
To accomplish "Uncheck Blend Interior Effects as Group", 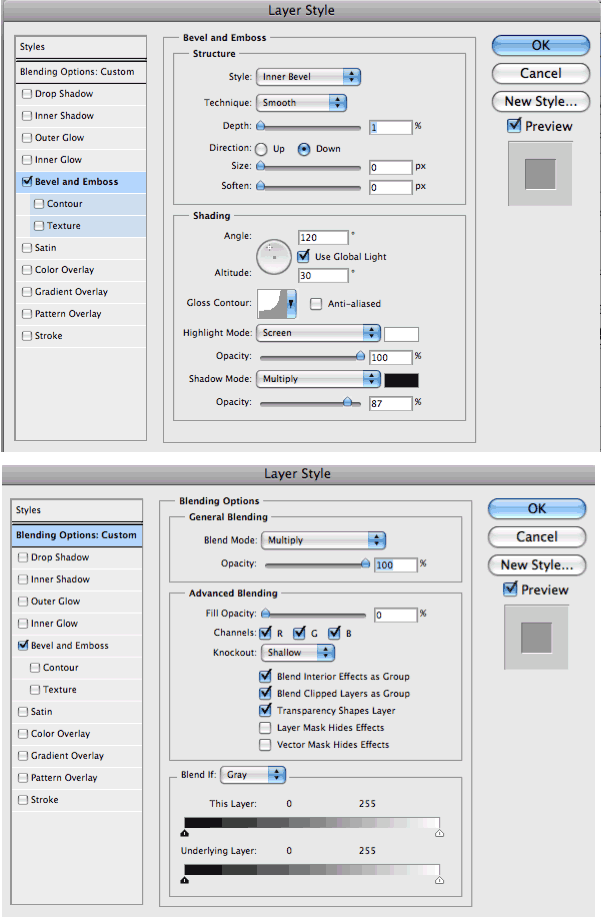I will 265,676.
